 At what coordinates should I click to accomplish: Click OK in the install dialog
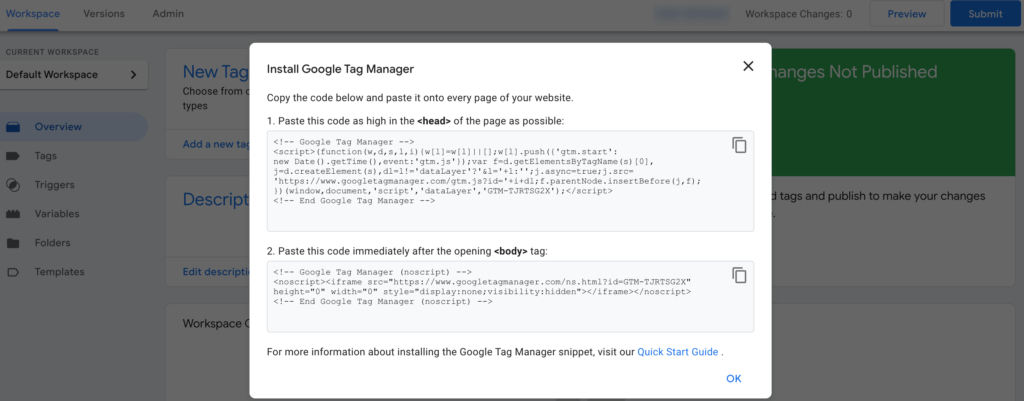tap(733, 379)
